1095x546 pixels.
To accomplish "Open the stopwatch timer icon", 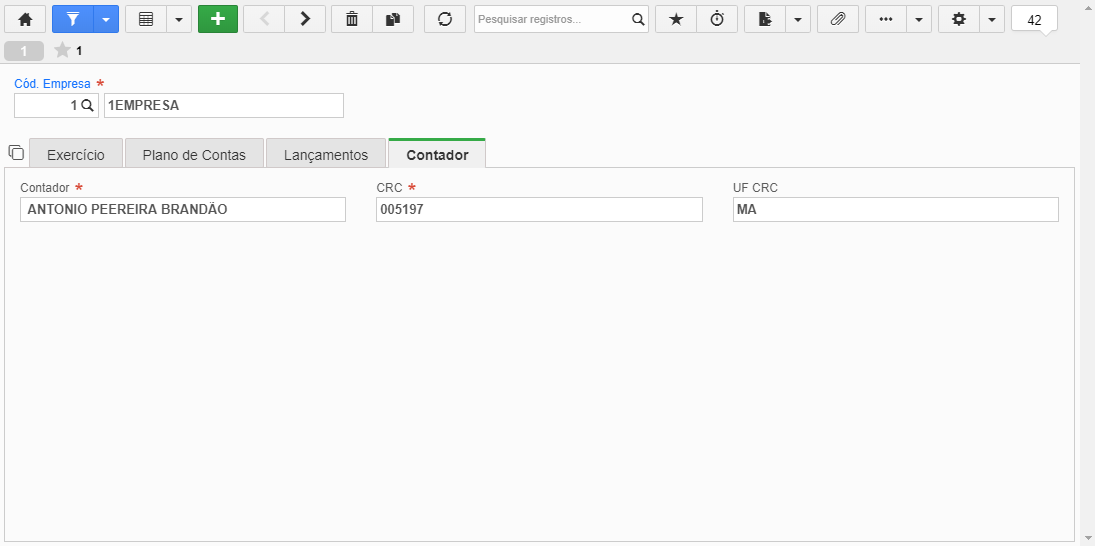I will pyautogui.click(x=717, y=19).
